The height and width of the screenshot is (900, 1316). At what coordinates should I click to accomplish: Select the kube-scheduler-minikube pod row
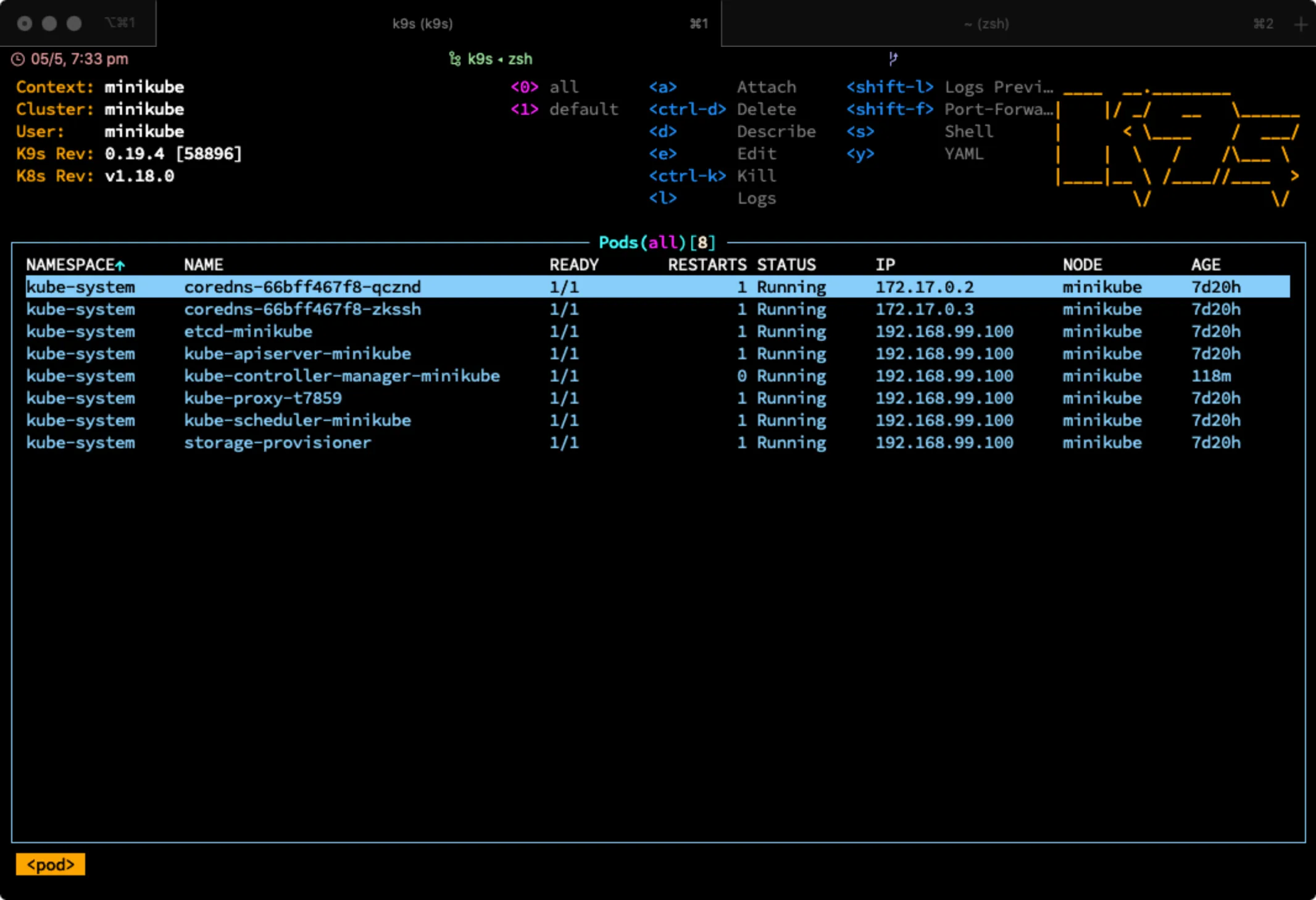(x=658, y=420)
